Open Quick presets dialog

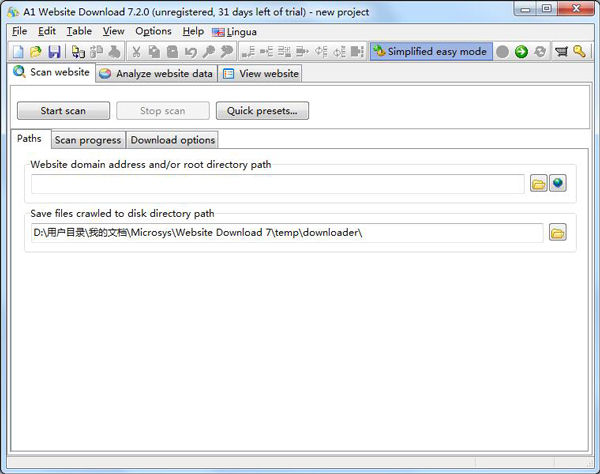tap(262, 111)
